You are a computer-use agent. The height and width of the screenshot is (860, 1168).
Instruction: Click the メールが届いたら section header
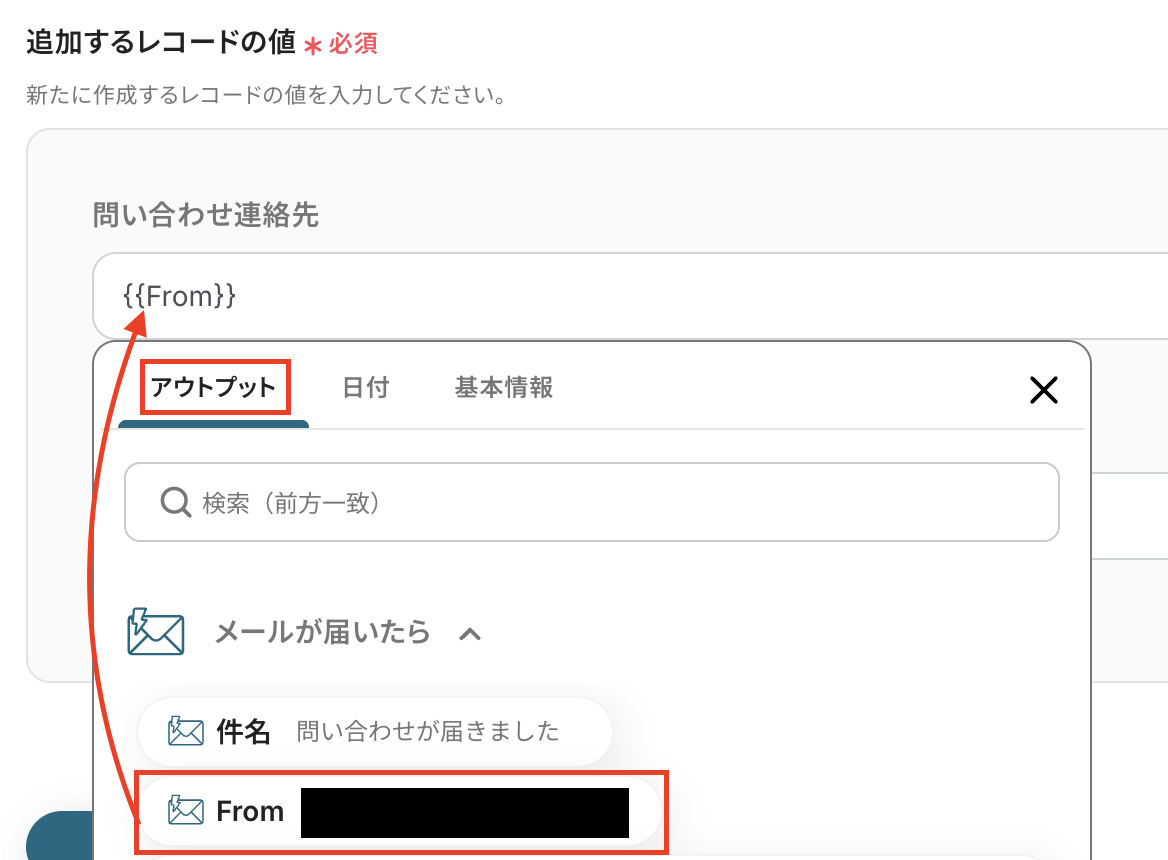pyautogui.click(x=322, y=632)
